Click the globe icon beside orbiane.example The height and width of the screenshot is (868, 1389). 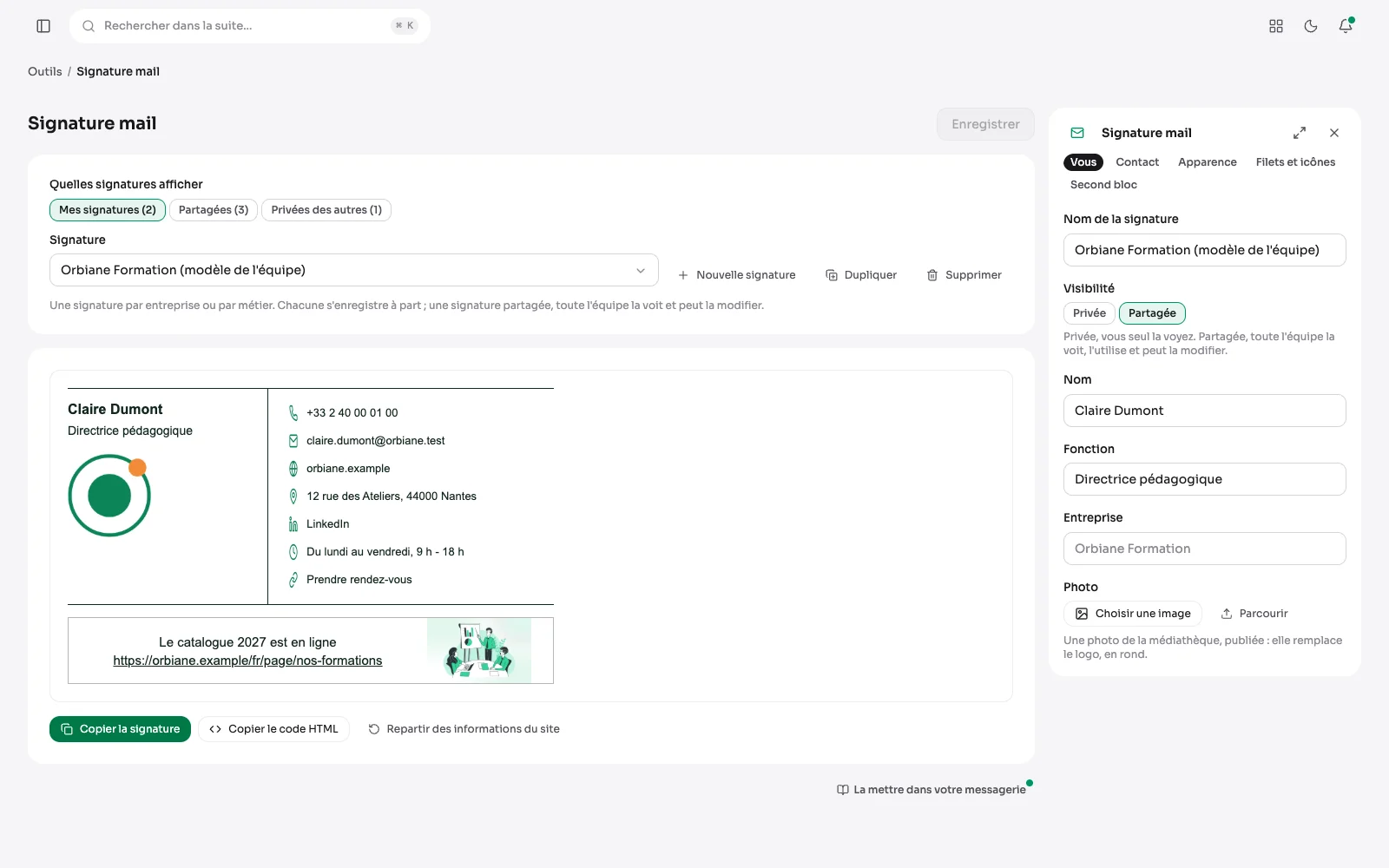293,469
